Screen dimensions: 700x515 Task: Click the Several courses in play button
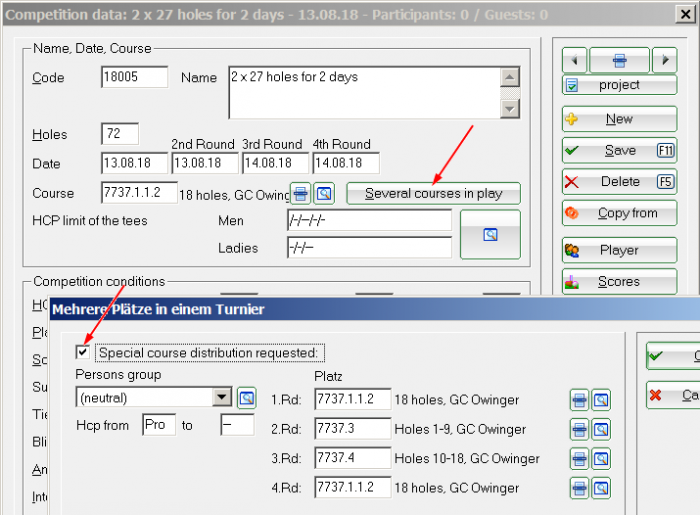click(433, 194)
